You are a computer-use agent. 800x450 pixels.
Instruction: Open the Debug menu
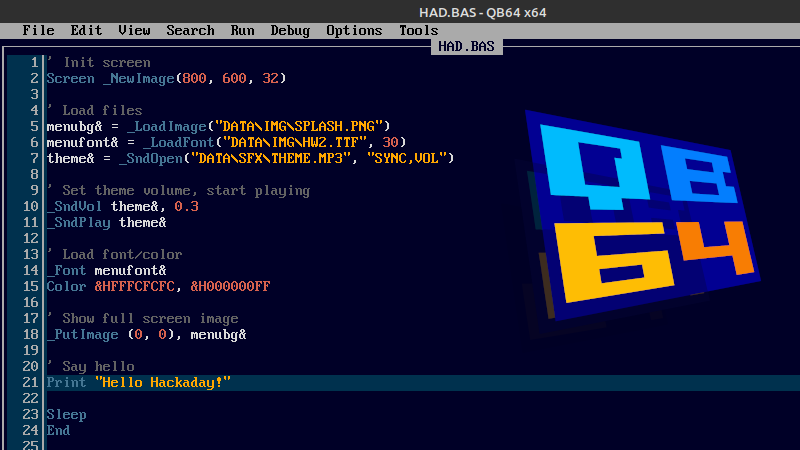[290, 30]
